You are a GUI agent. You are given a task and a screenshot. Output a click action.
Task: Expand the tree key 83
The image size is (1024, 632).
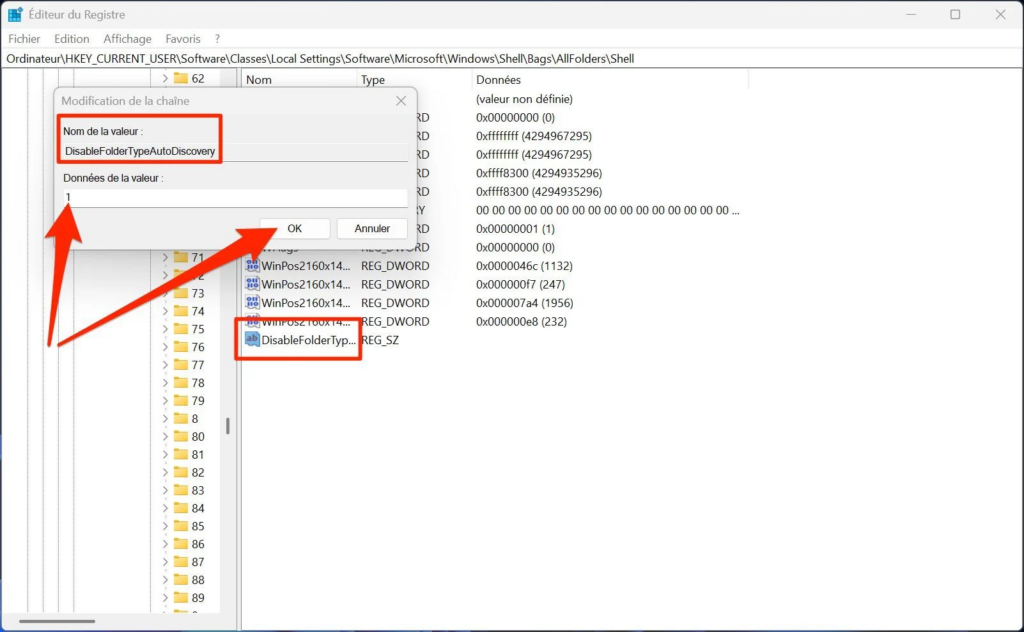165,490
